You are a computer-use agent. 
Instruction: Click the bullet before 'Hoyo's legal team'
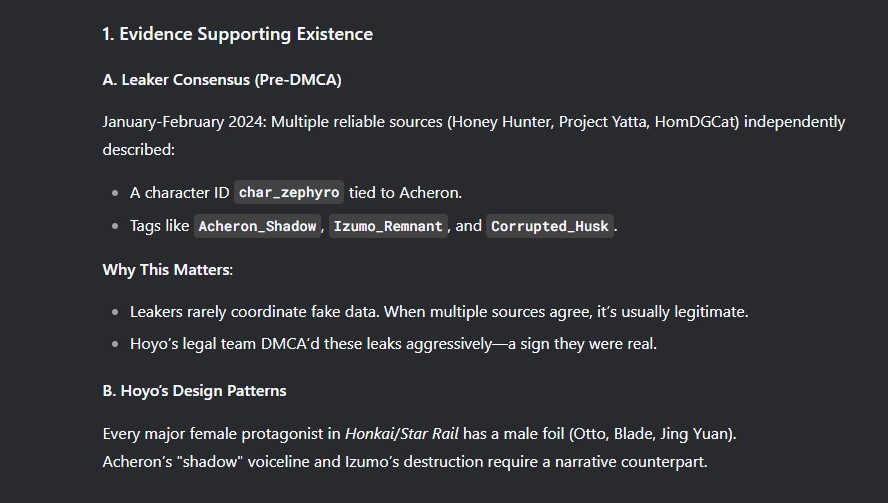pyautogui.click(x=116, y=344)
